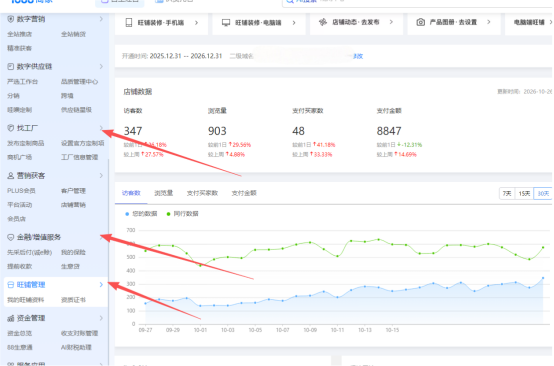Open 我的旺铺资料 link

coord(25,300)
